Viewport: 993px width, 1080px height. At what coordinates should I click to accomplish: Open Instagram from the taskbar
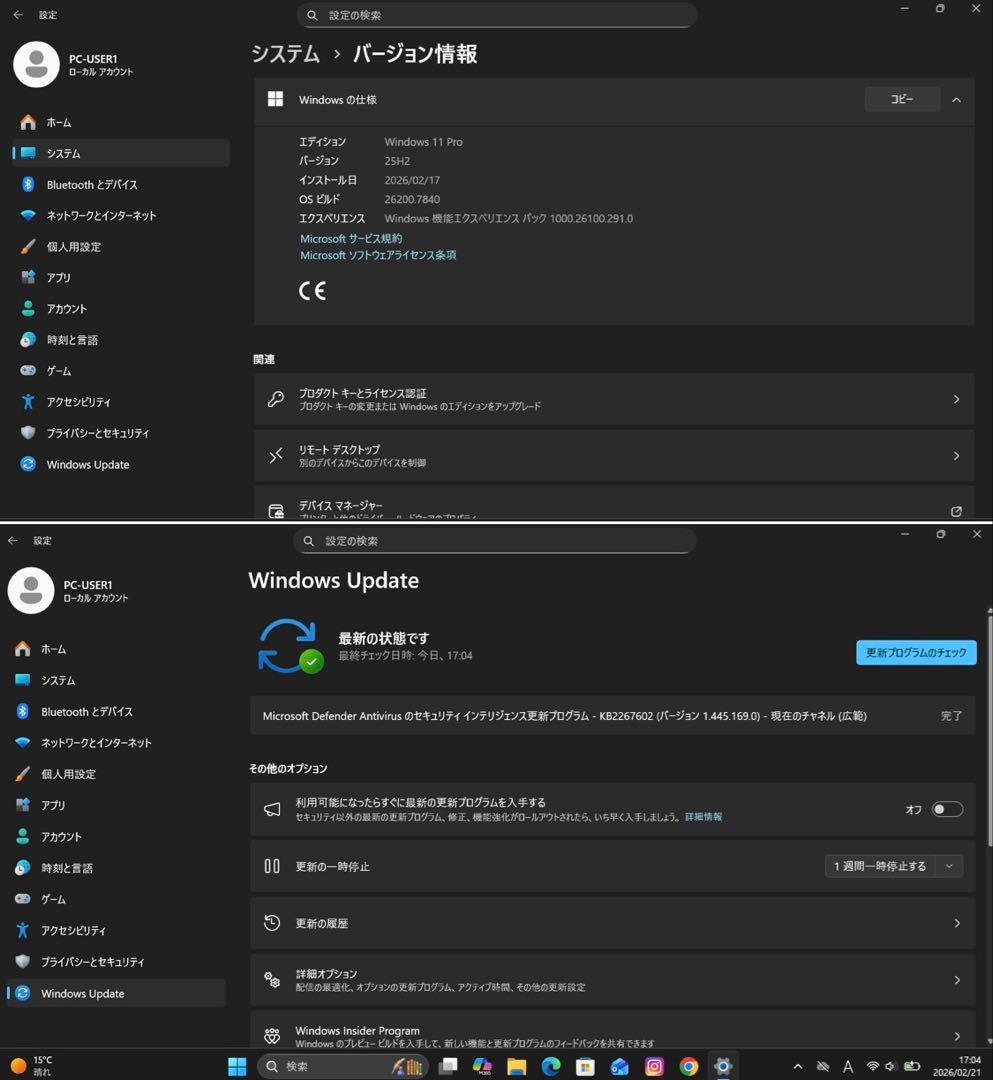tap(654, 1066)
